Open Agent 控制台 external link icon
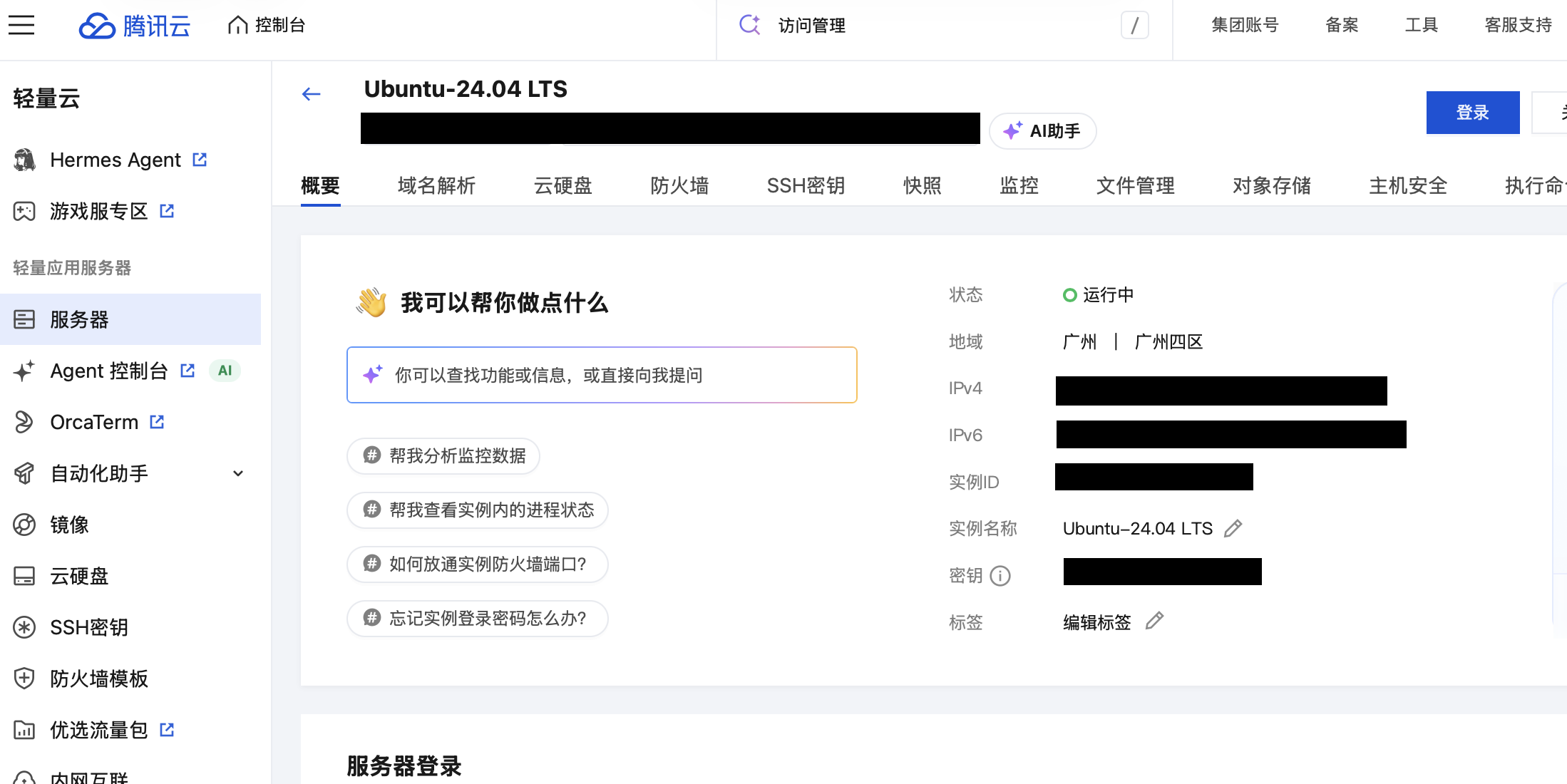This screenshot has height=784, width=1567. (187, 371)
